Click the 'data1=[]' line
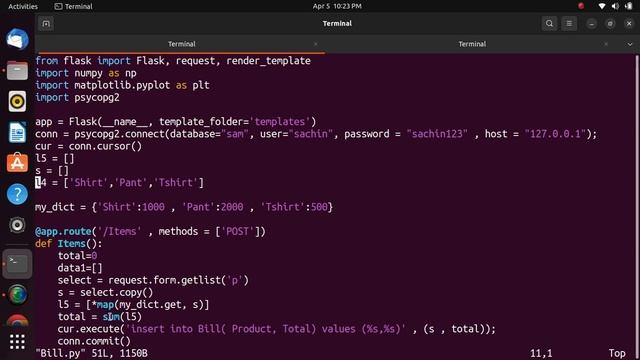The height and width of the screenshot is (360, 640). tap(80, 268)
